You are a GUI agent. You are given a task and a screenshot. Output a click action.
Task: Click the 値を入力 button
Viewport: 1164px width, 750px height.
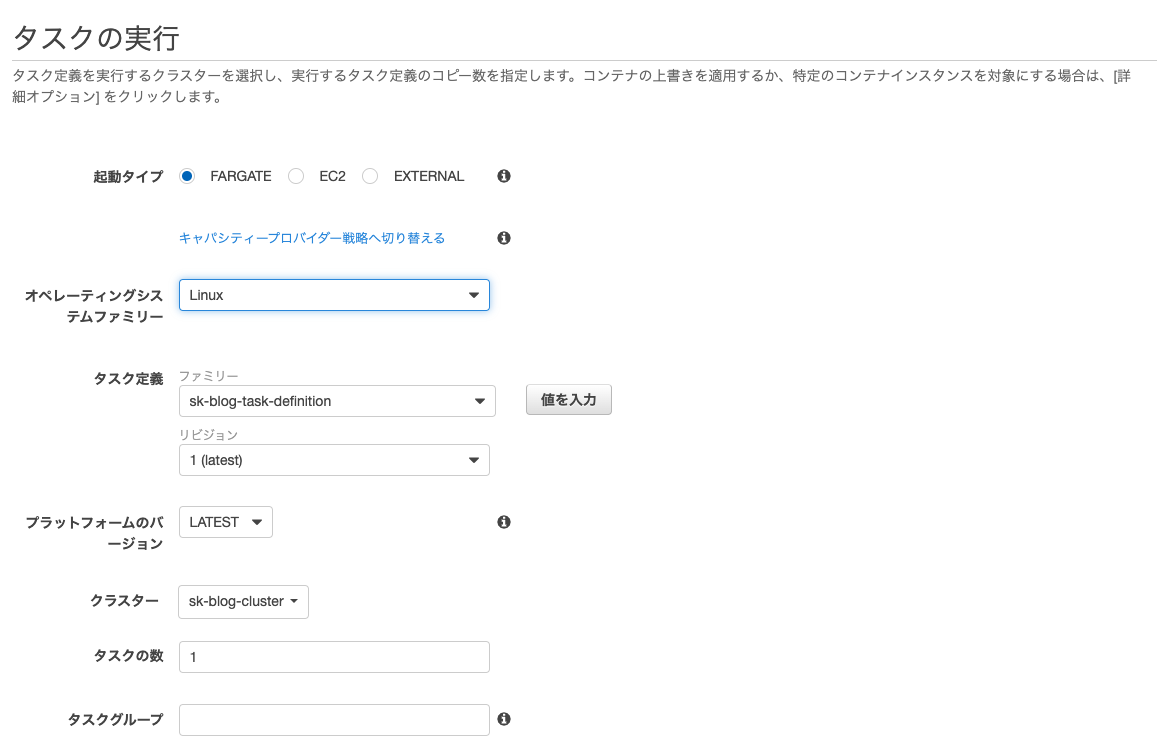pos(568,399)
